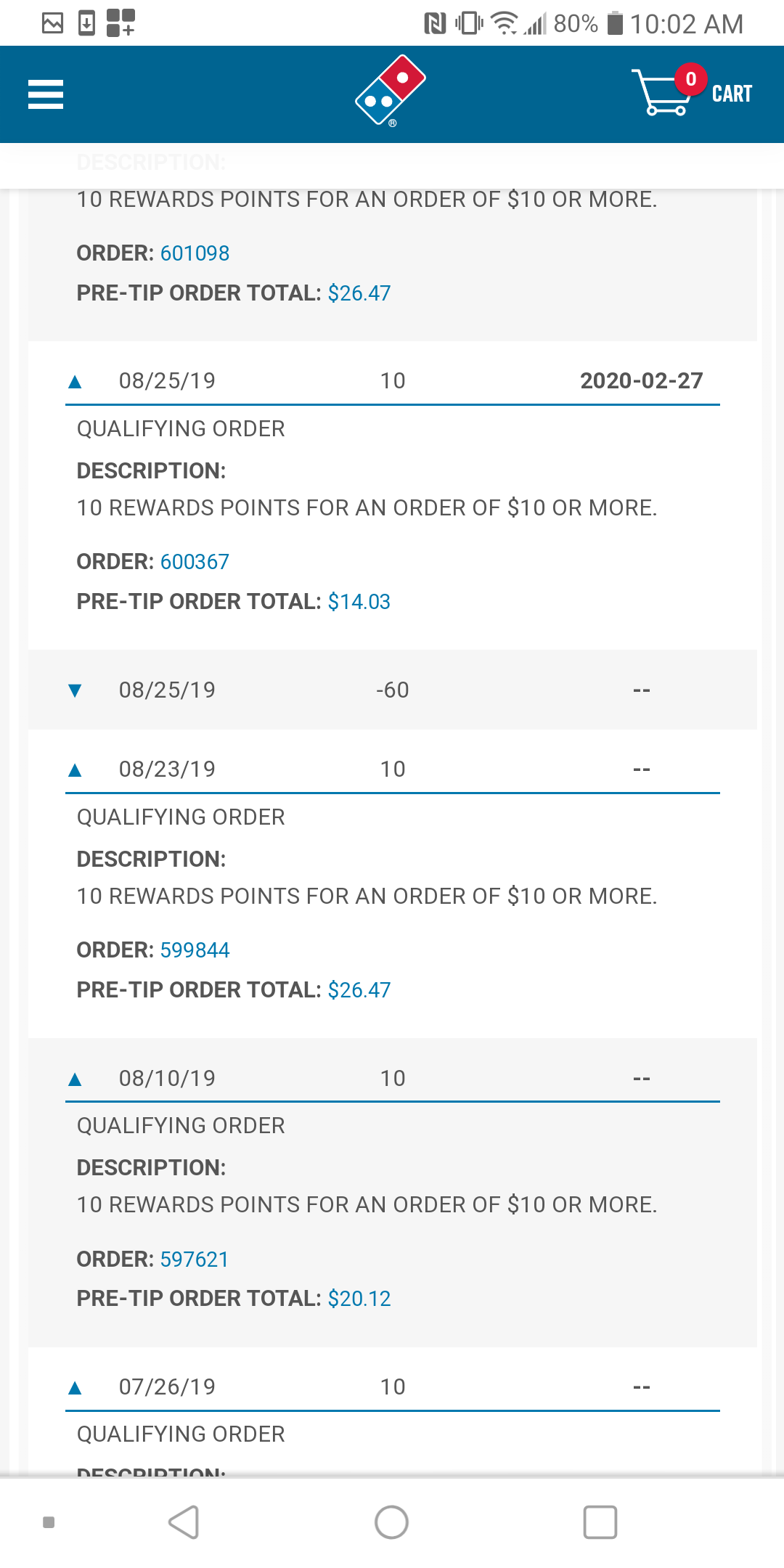Open the CART label in the header

[732, 94]
